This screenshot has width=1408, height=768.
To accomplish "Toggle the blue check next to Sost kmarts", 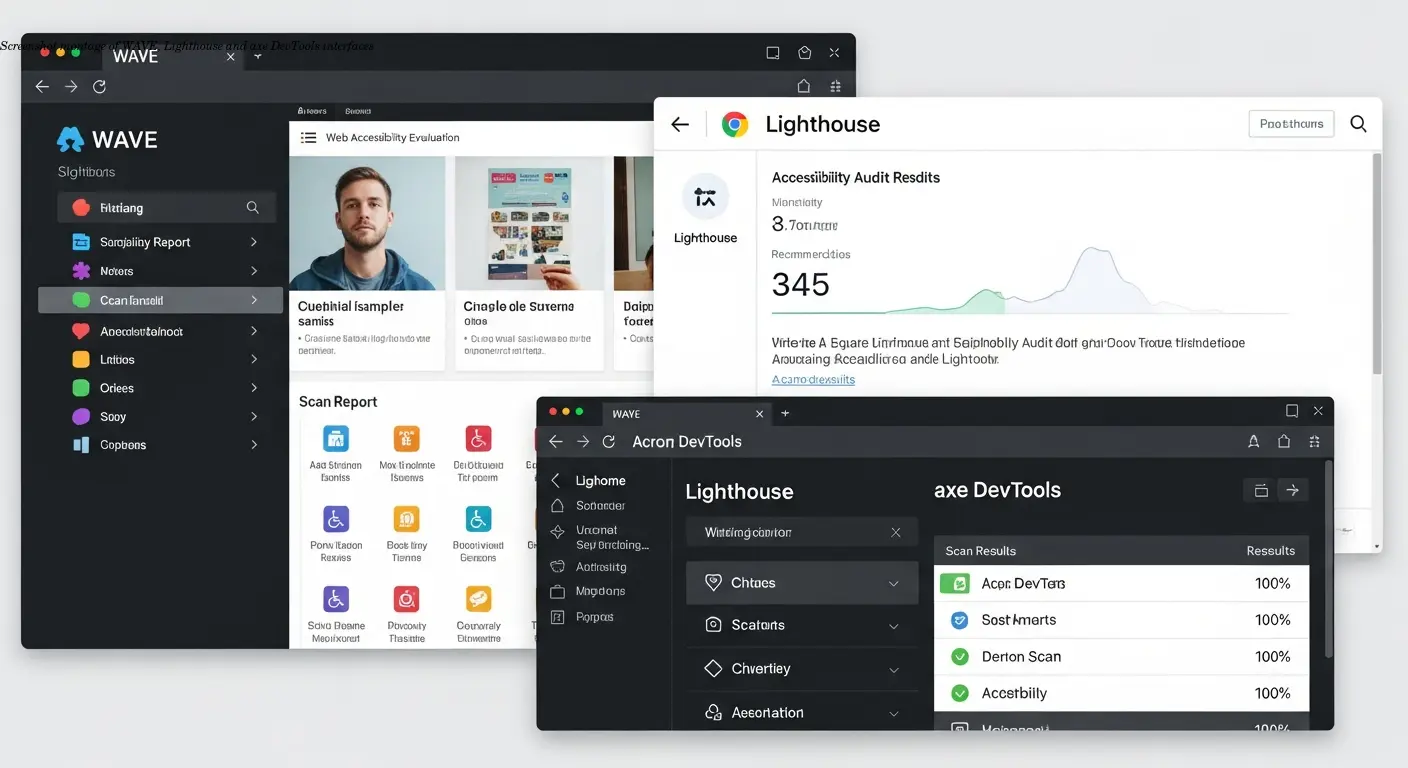I will pos(959,619).
